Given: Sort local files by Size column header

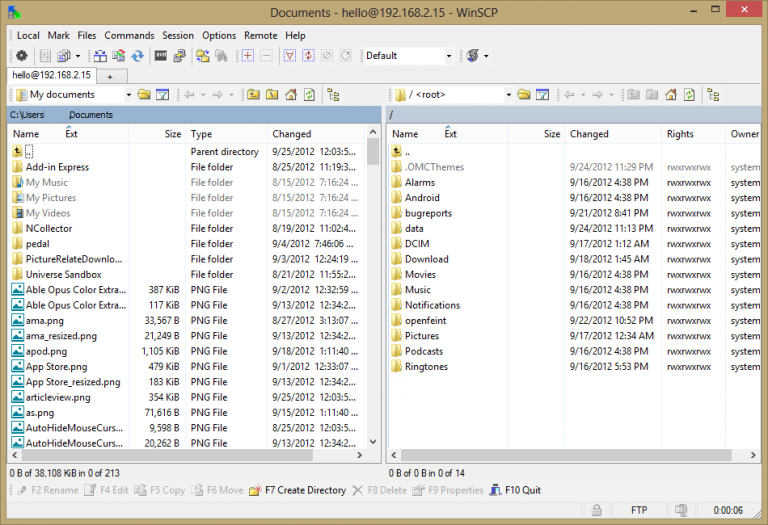Looking at the screenshot, I should (157, 134).
